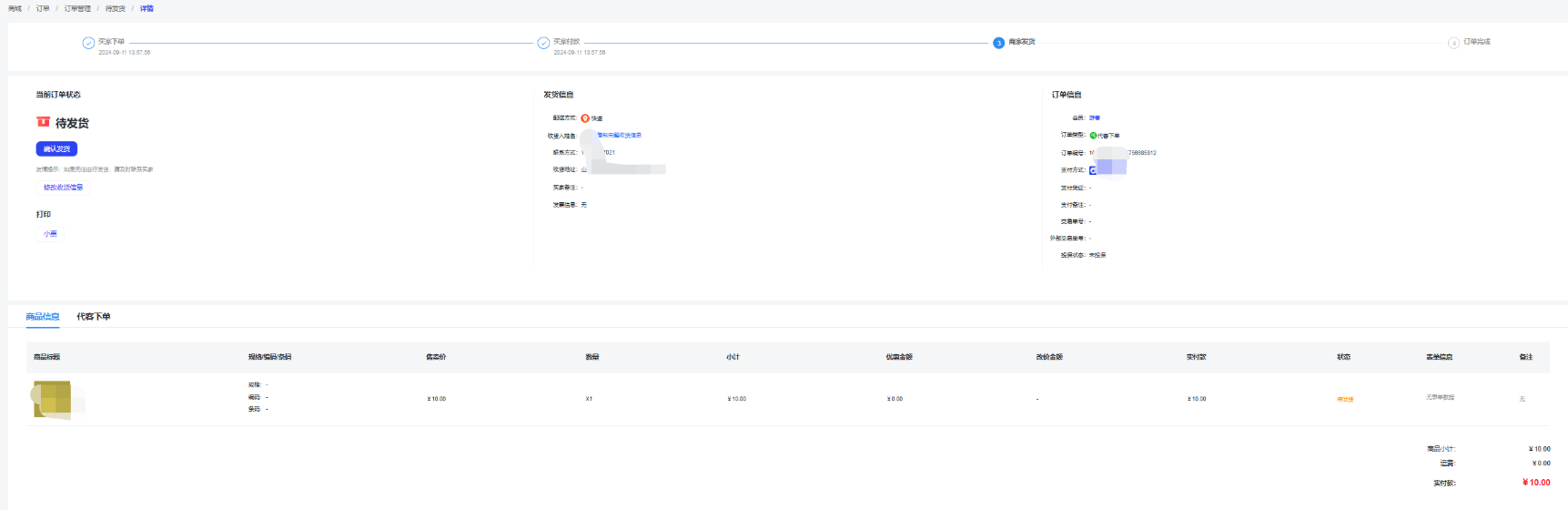
Task: Click the 订单 breadcrumb link
Action: click(43, 9)
